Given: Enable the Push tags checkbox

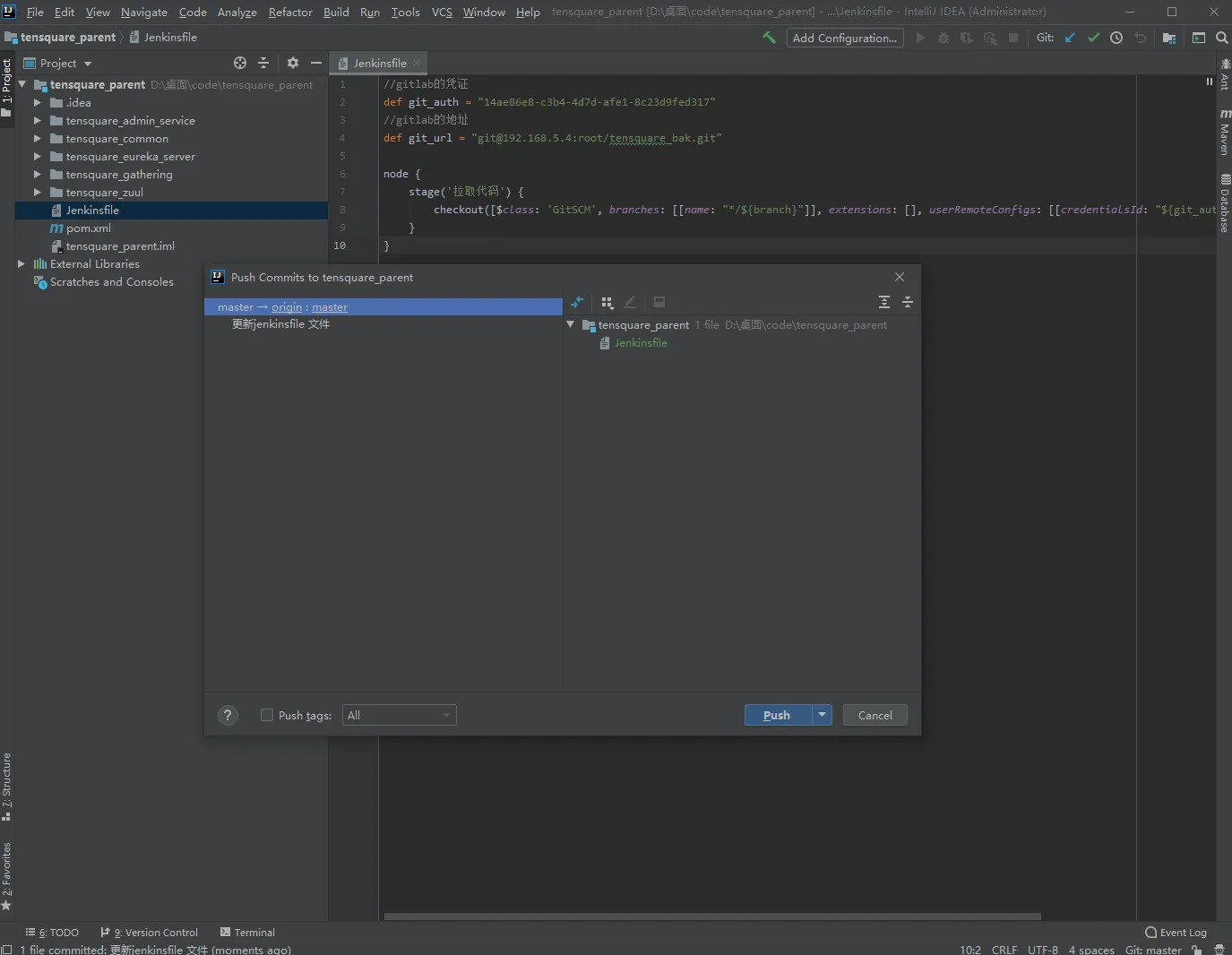Looking at the screenshot, I should (x=267, y=715).
